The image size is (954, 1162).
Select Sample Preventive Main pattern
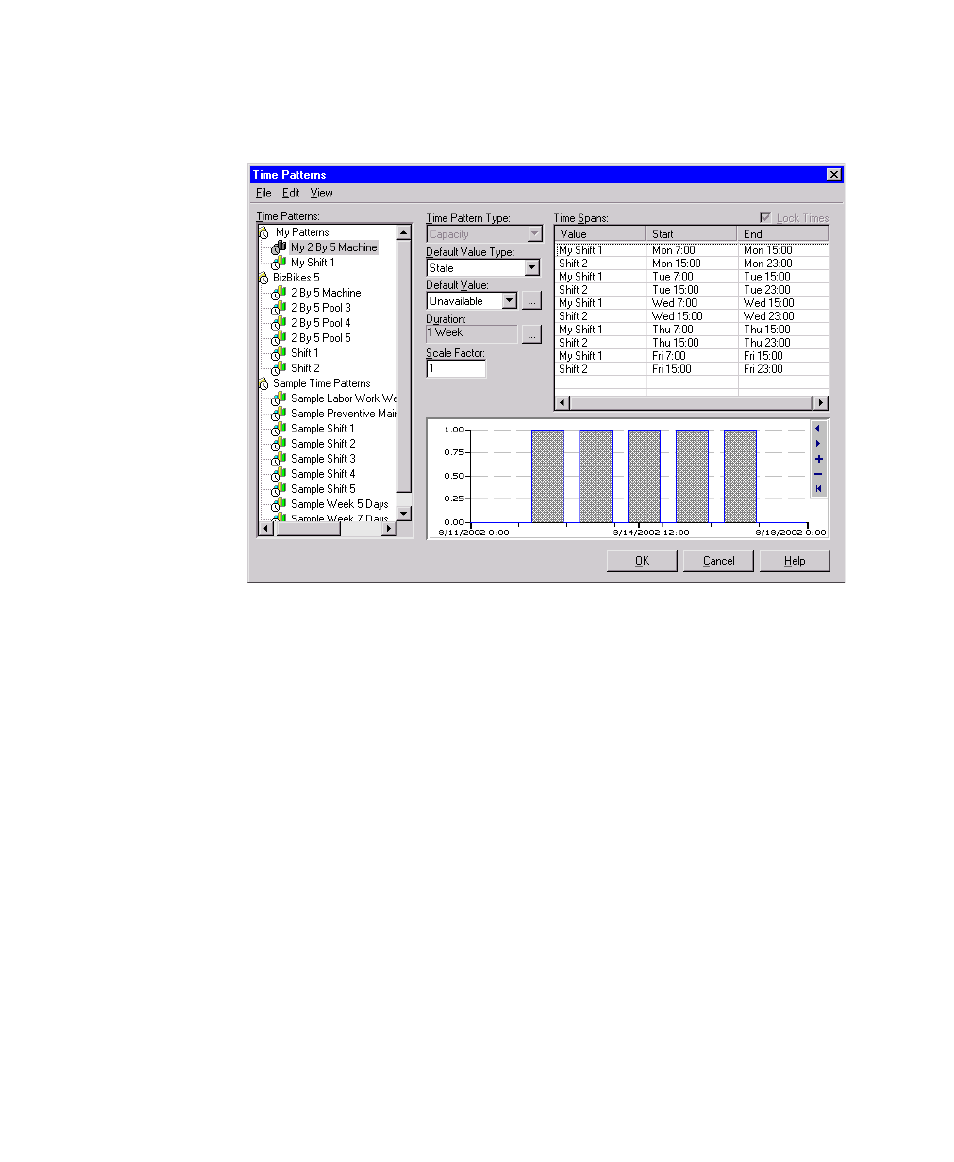point(344,414)
